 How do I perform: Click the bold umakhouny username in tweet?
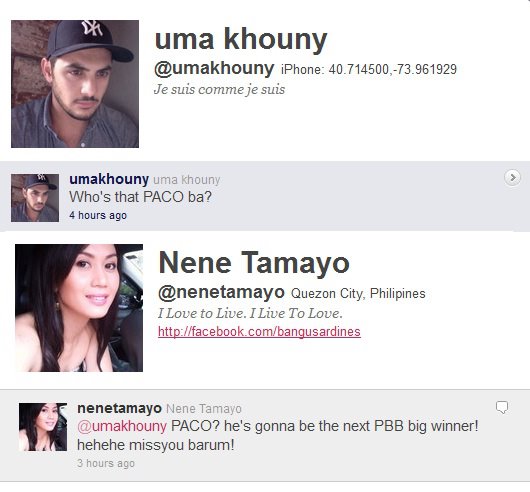point(109,179)
